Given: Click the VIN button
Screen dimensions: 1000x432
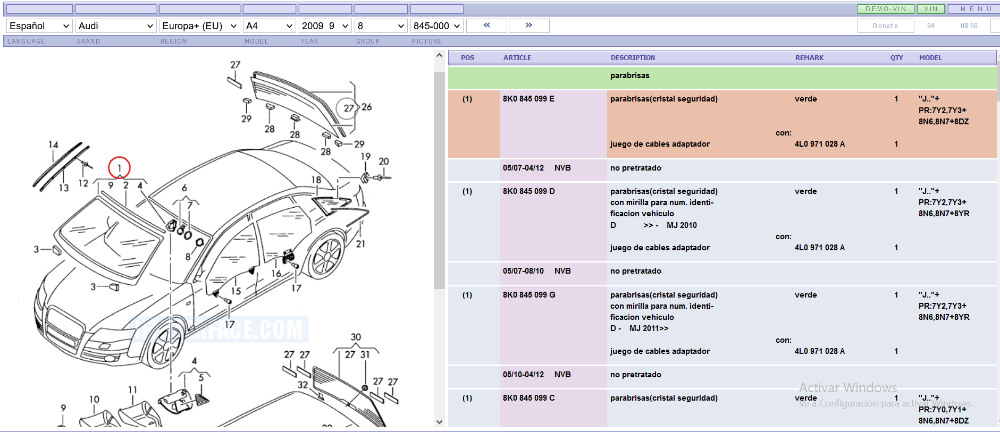Looking at the screenshot, I should pos(930,9).
